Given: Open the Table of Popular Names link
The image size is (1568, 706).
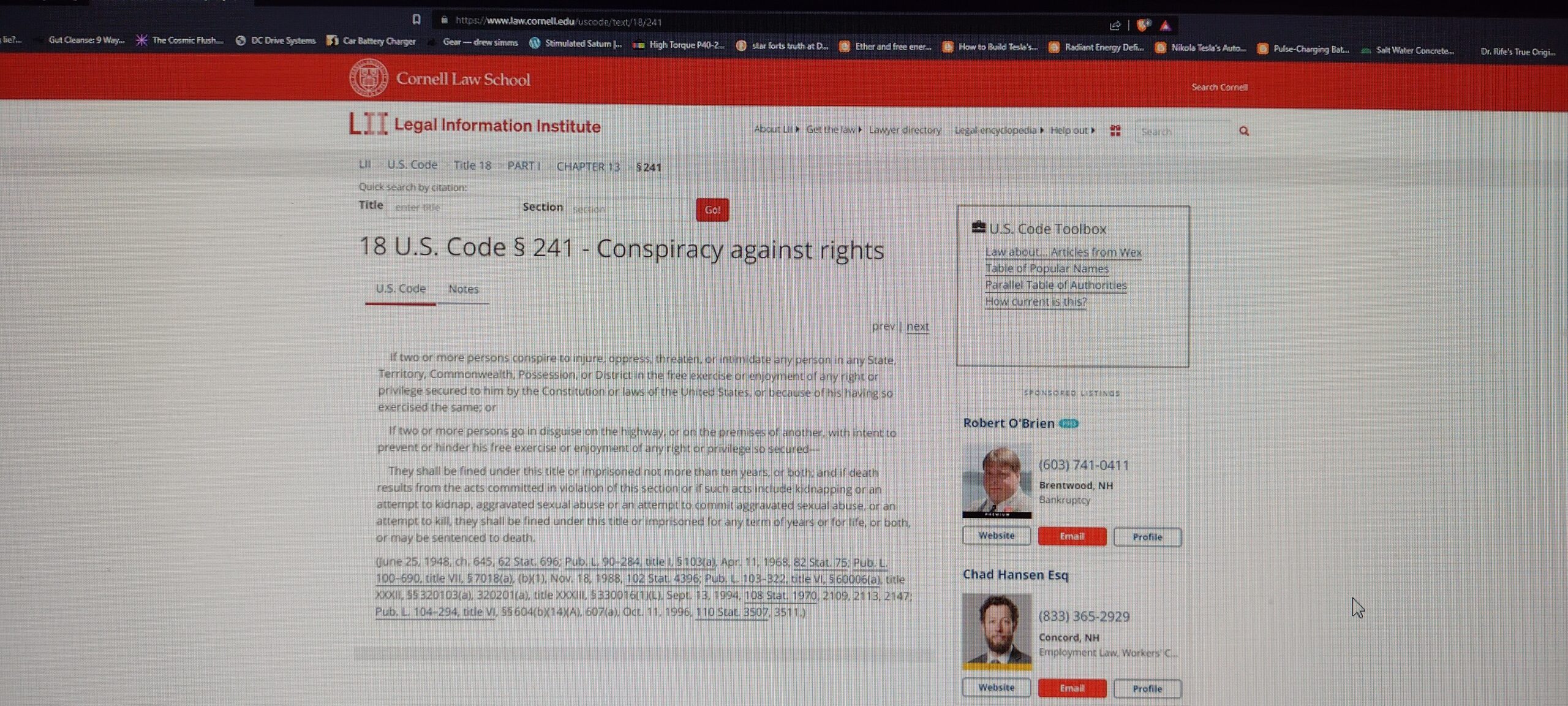Looking at the screenshot, I should pos(1047,268).
